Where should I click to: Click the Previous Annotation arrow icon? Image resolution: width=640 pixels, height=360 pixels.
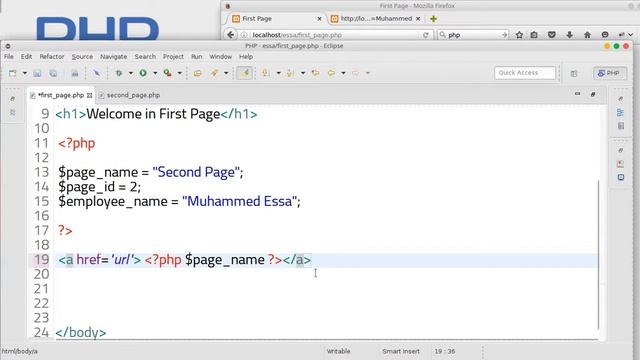[x=290, y=73]
